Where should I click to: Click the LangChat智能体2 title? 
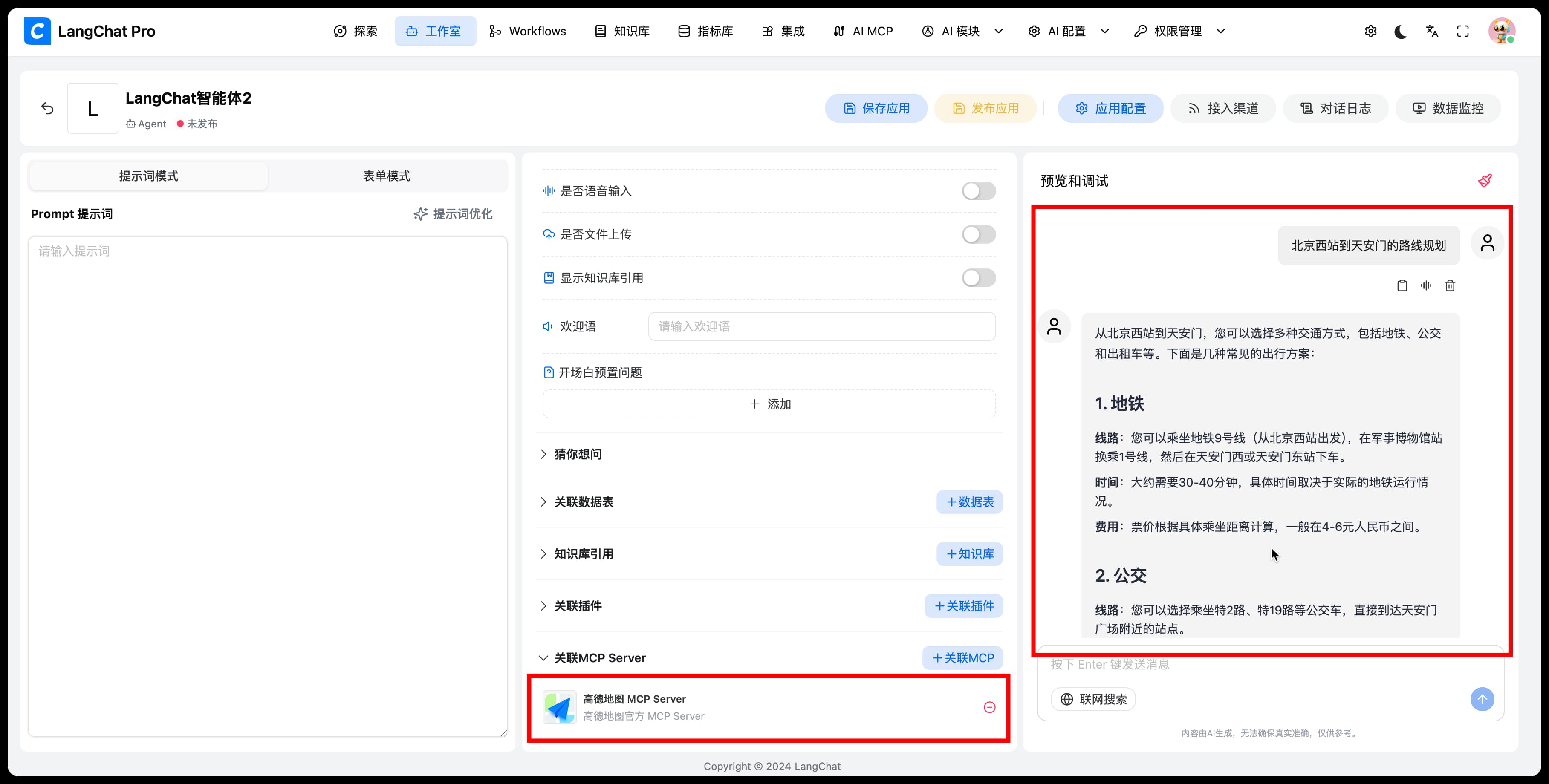tap(188, 98)
